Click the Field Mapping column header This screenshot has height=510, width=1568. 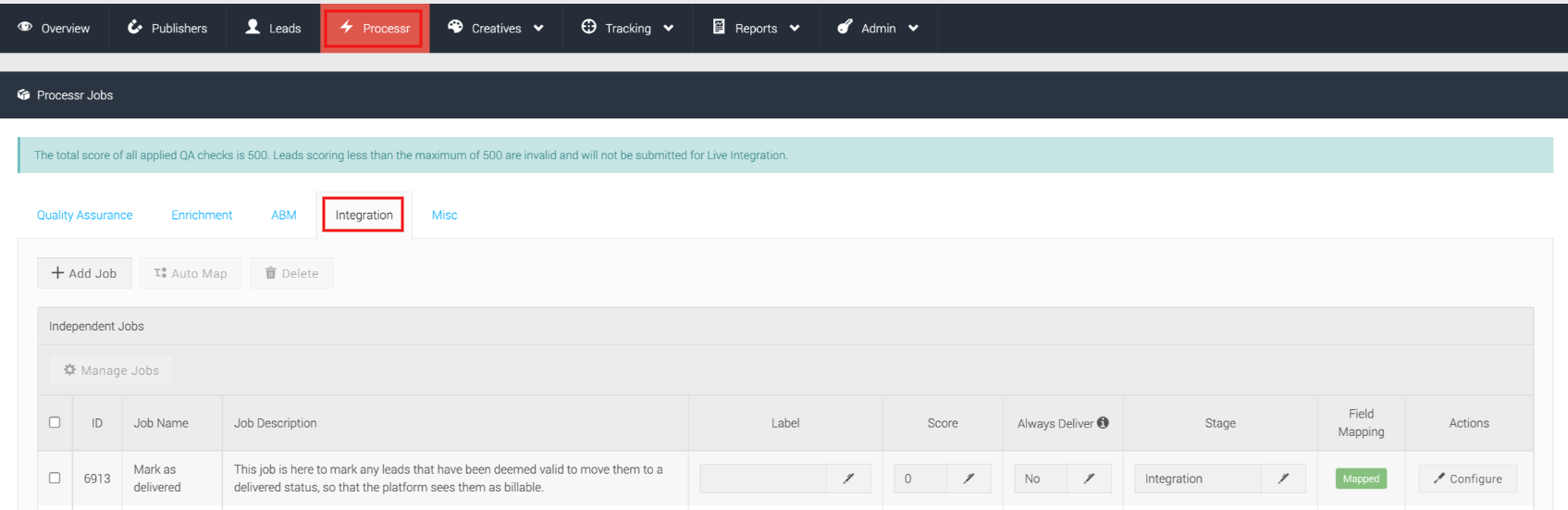1361,423
